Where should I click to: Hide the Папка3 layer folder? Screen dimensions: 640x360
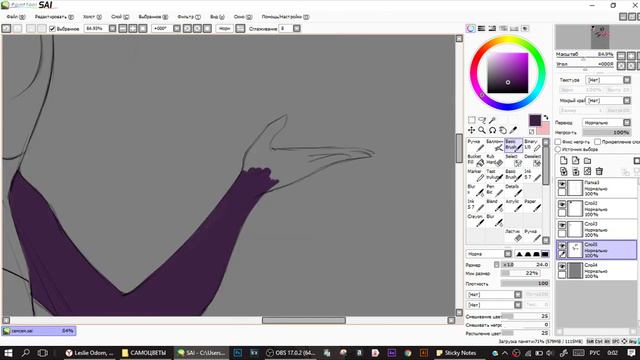click(x=562, y=184)
